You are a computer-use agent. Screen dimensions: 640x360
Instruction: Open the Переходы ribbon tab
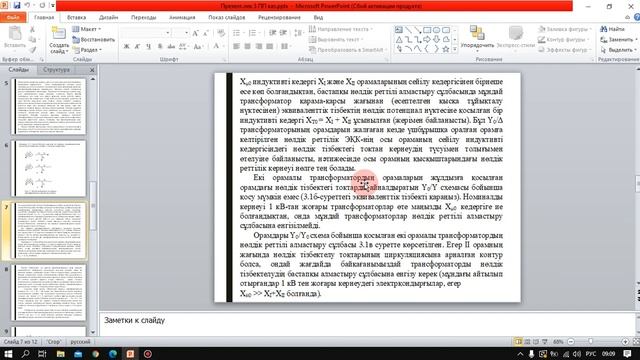(144, 18)
